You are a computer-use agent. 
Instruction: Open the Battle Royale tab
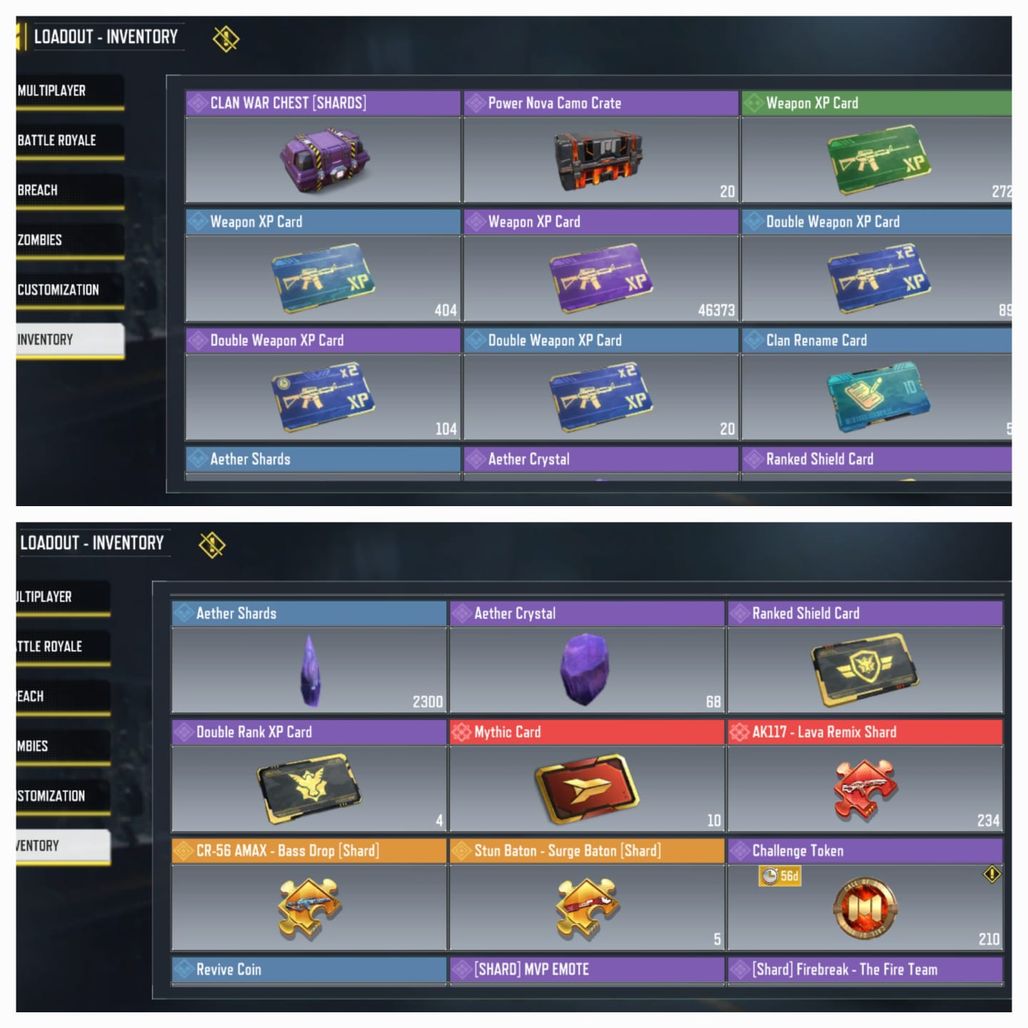70,141
